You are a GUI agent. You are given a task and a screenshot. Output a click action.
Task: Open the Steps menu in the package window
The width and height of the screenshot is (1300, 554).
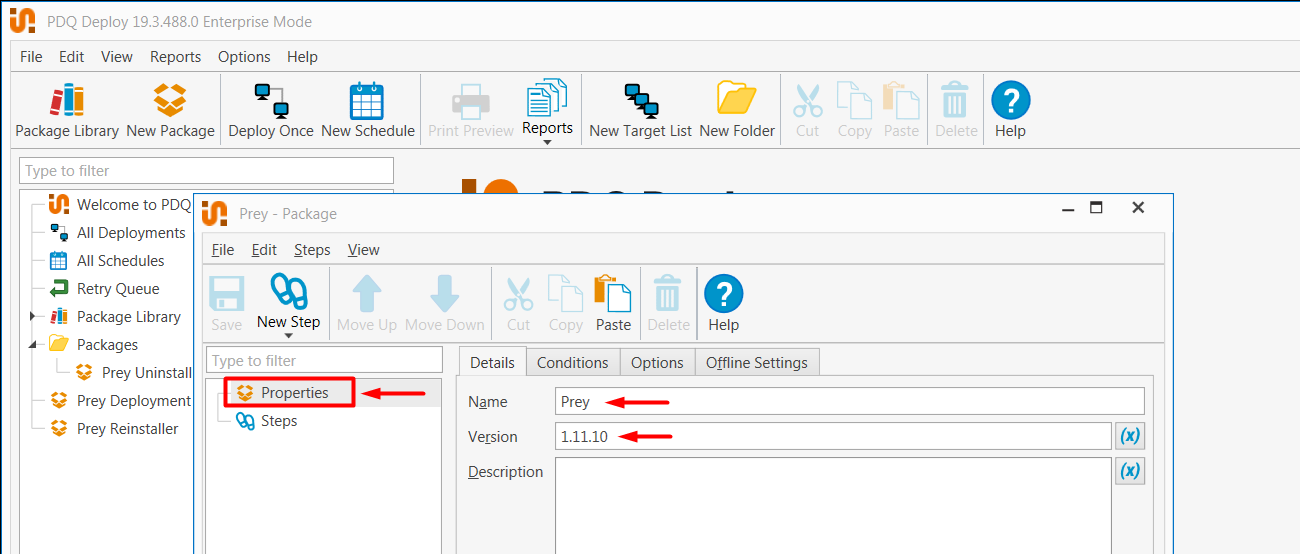(x=312, y=250)
